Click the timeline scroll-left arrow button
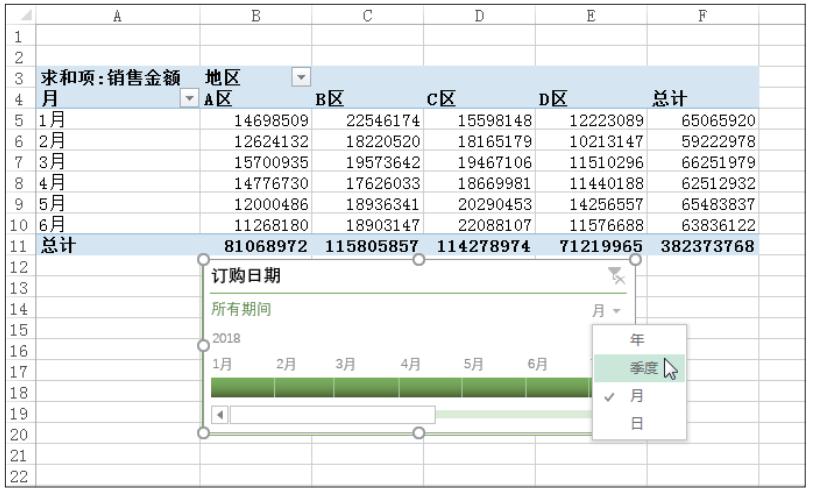 pos(220,414)
